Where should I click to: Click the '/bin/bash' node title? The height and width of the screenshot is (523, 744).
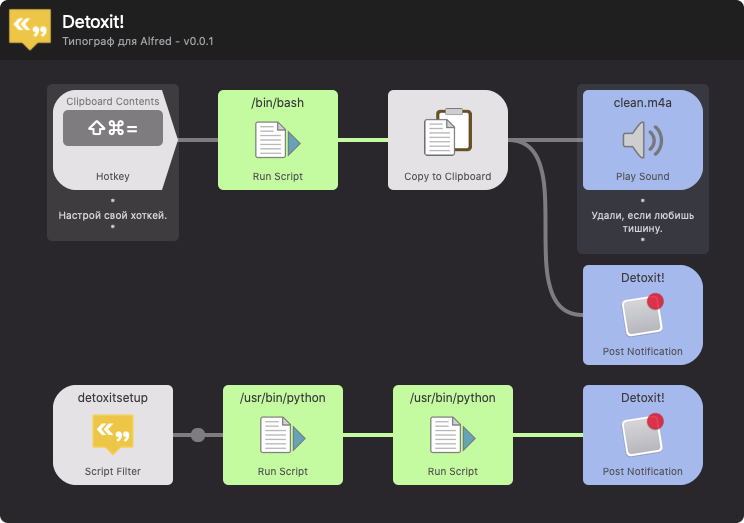[x=278, y=103]
